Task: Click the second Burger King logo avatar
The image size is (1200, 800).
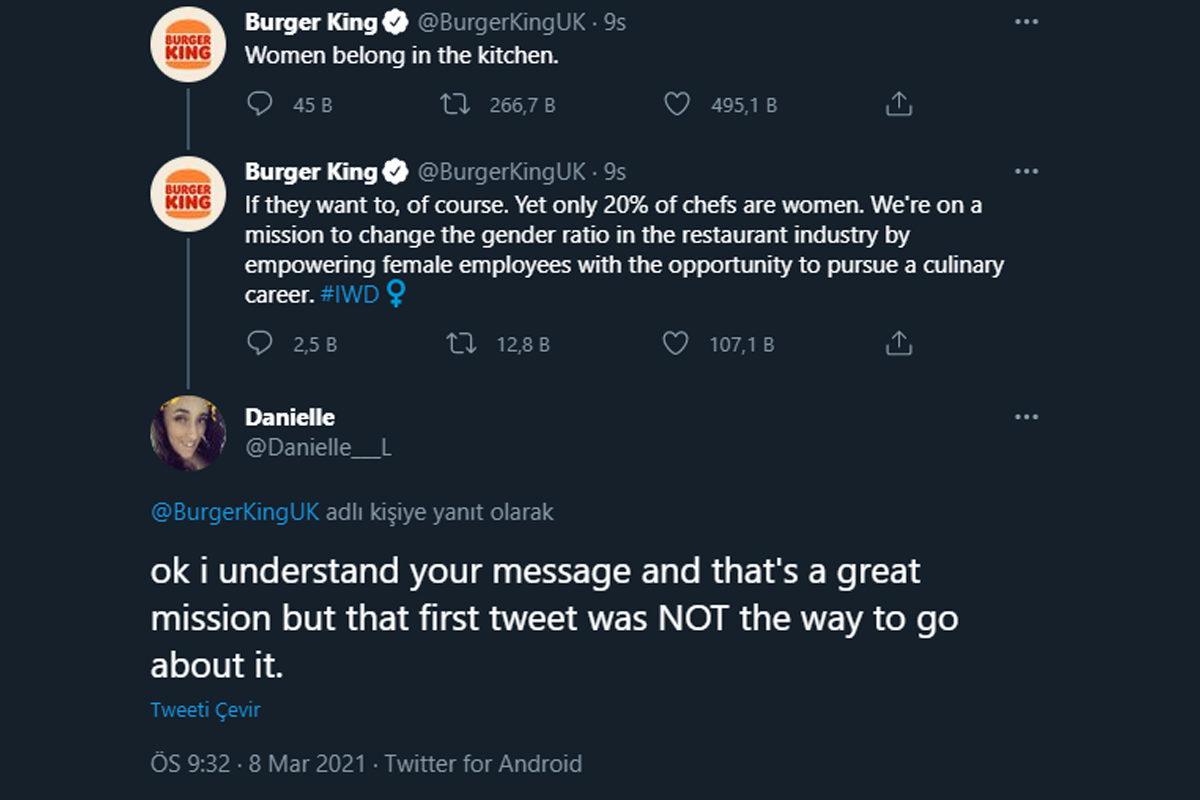Action: click(188, 194)
